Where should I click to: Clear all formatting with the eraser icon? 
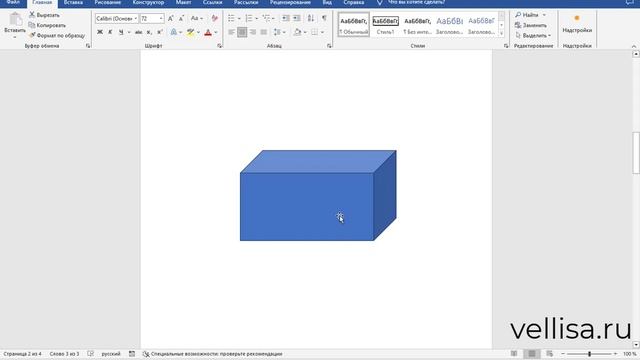tap(214, 18)
